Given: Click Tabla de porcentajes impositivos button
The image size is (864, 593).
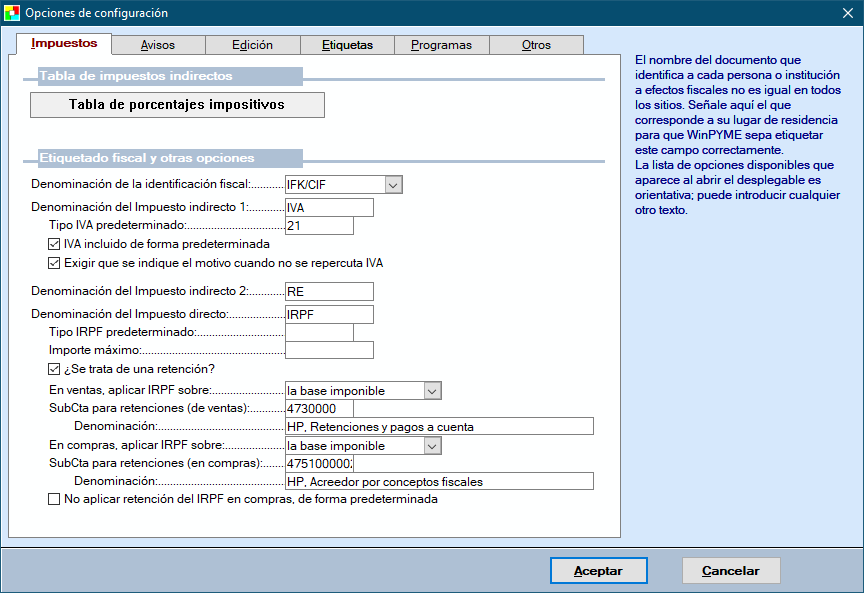Looking at the screenshot, I should [x=177, y=105].
